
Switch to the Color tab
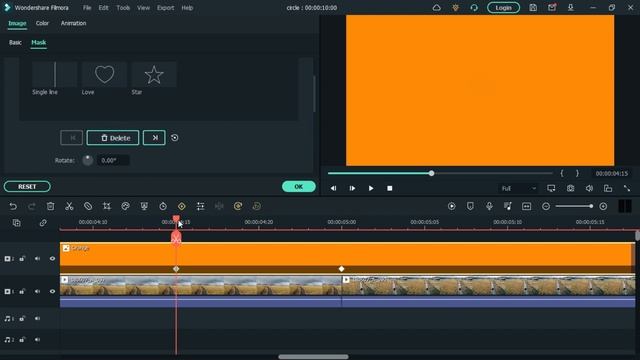(x=42, y=23)
